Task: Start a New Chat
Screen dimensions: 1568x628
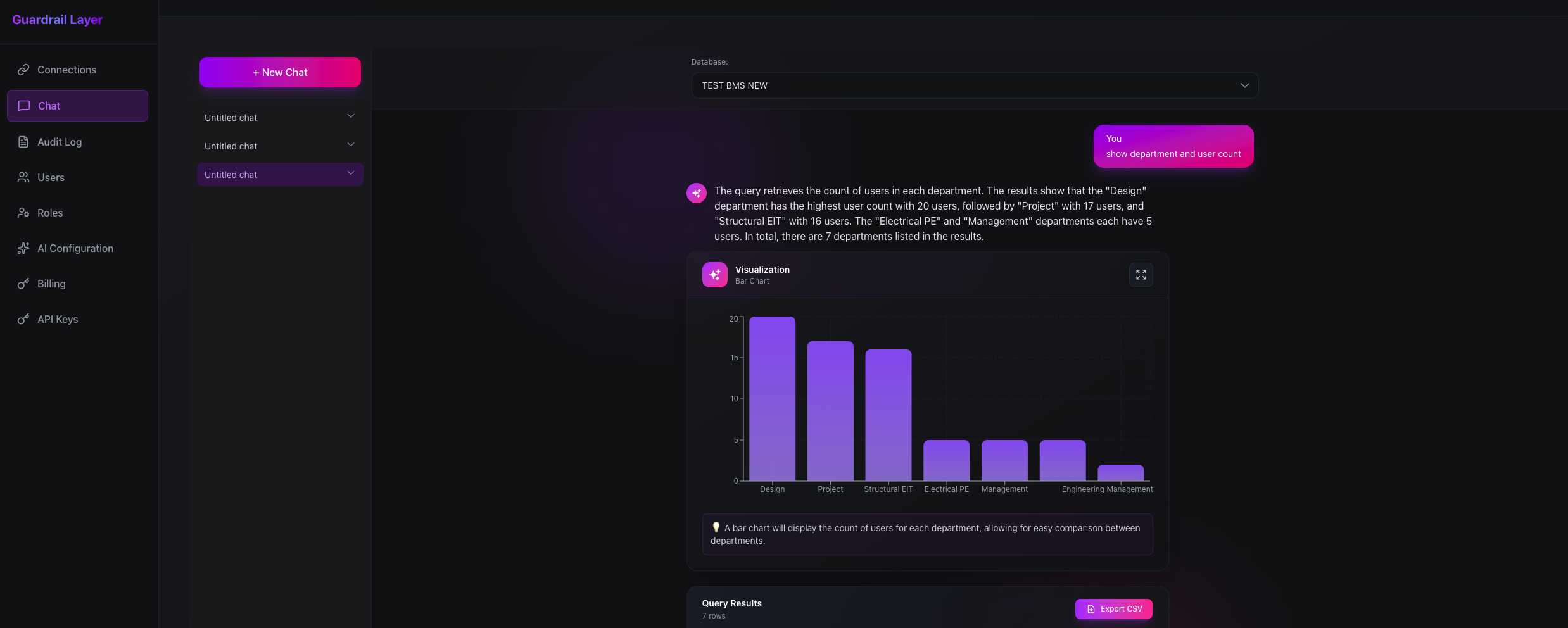Action: [280, 72]
